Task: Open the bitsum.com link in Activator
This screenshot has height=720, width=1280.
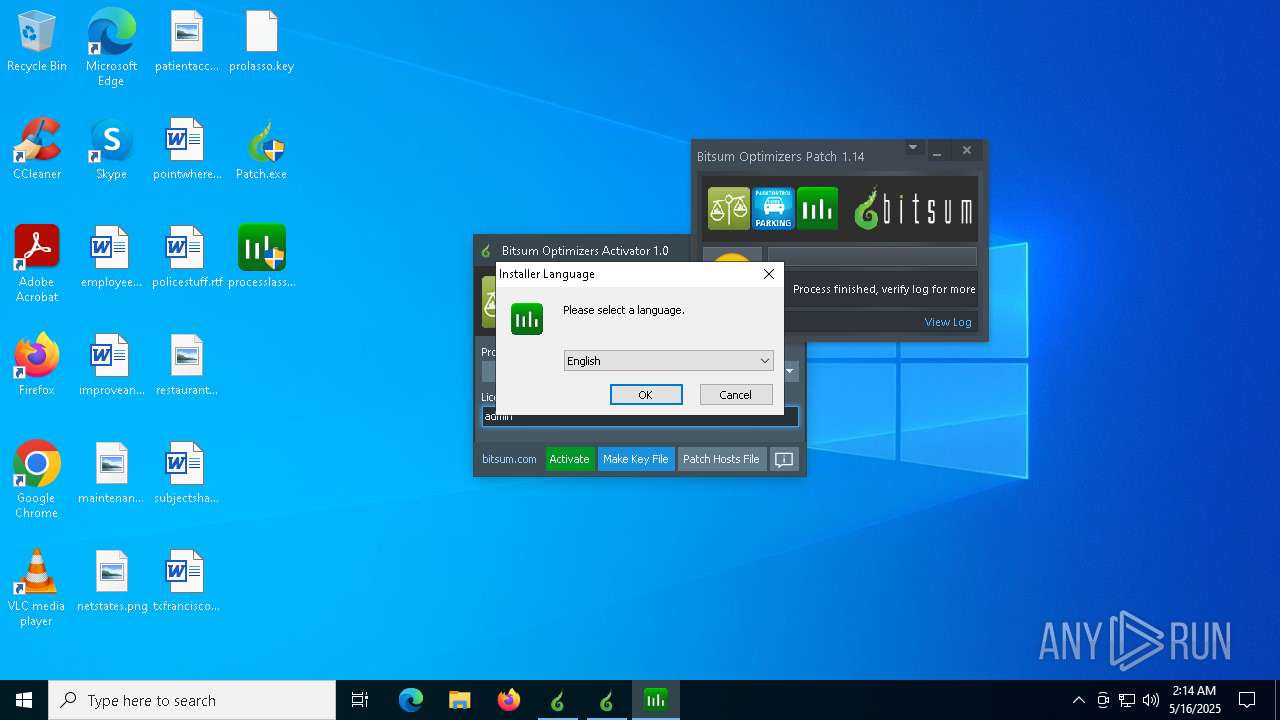Action: 509,459
